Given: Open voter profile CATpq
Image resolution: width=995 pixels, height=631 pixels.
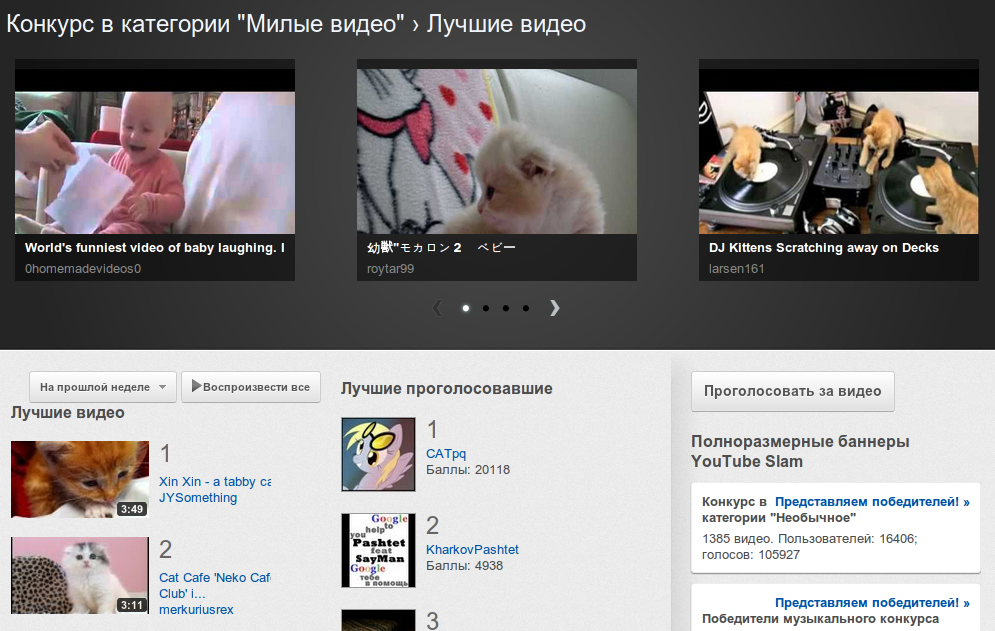Looking at the screenshot, I should pyautogui.click(x=446, y=453).
